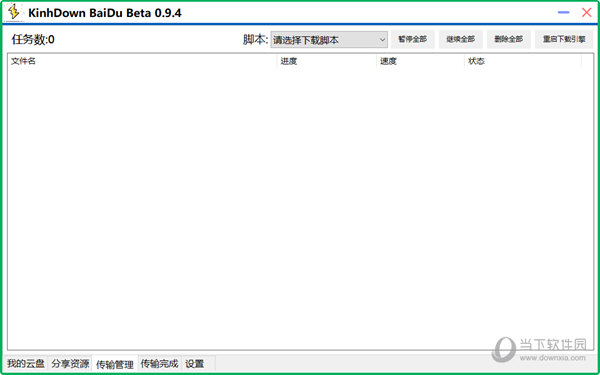This screenshot has height=375, width=600.
Task: Click the 进度 column header
Action: (327, 61)
